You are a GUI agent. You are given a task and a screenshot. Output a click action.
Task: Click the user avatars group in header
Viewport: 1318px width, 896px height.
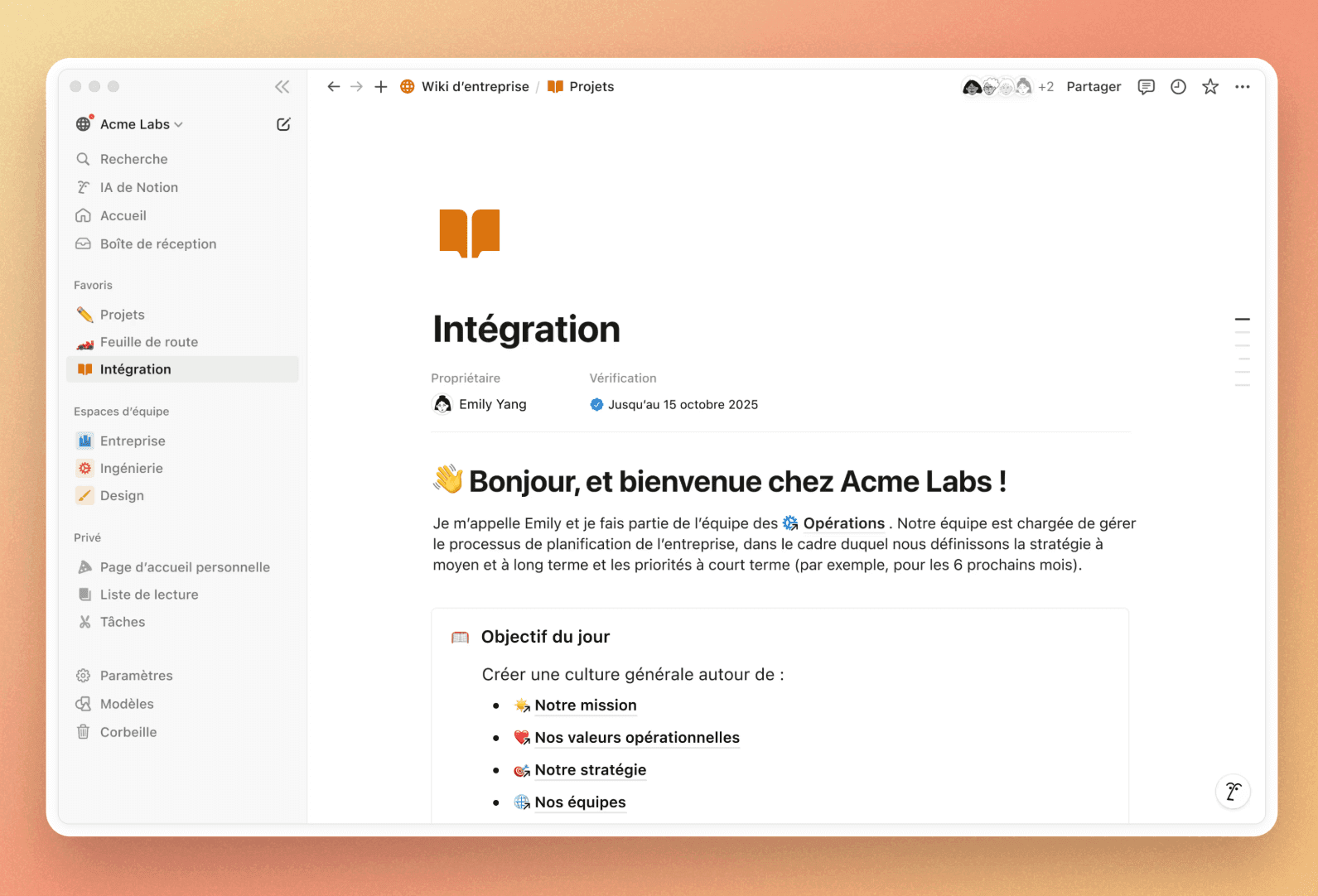997,87
